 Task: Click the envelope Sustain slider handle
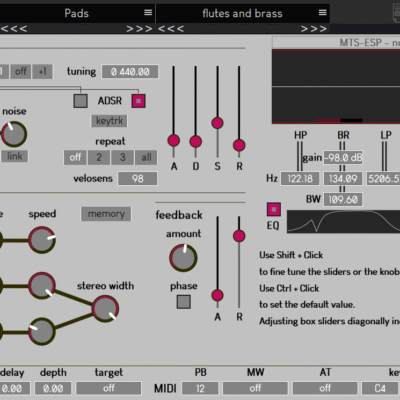217,123
